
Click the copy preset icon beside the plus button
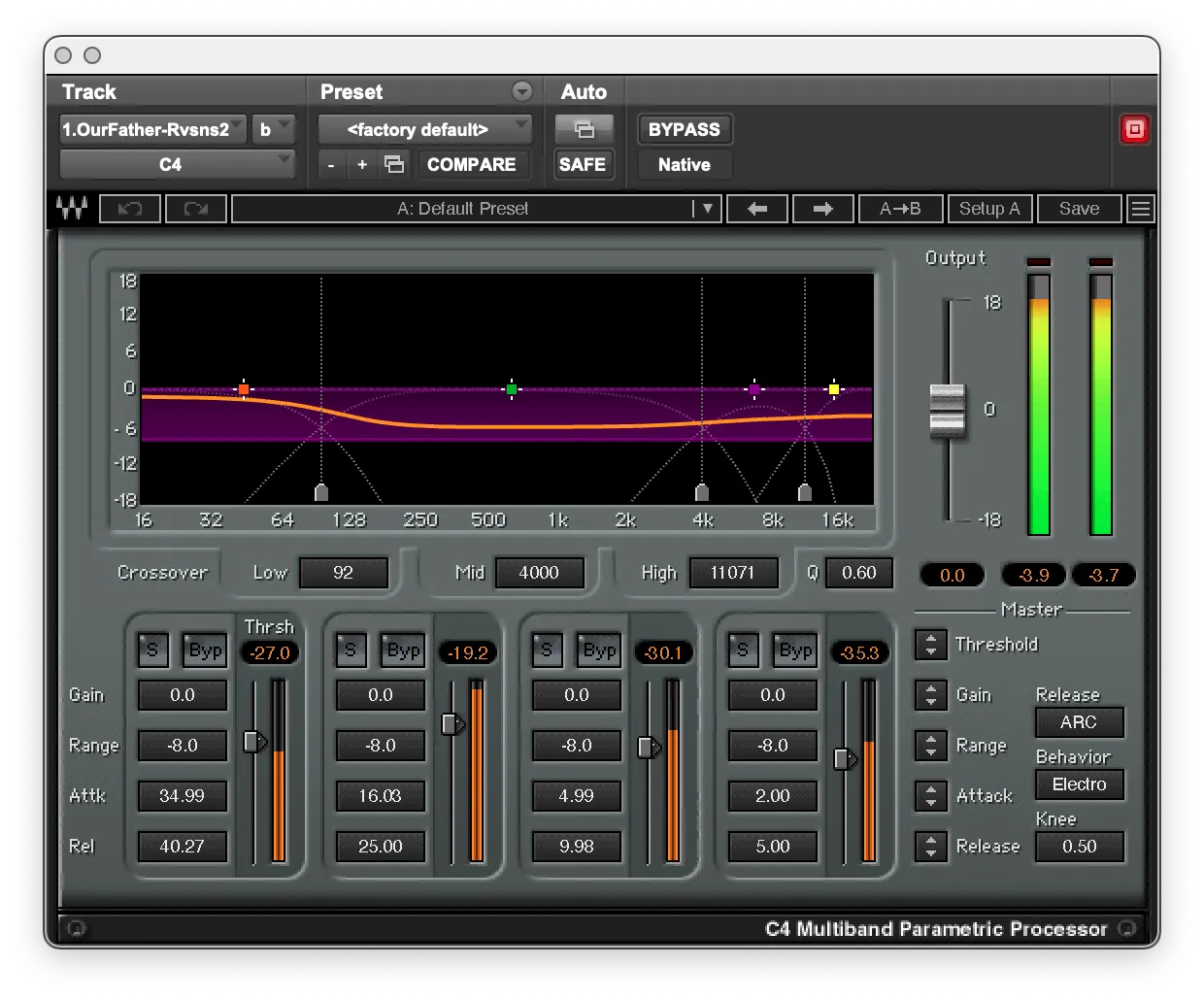[x=393, y=164]
